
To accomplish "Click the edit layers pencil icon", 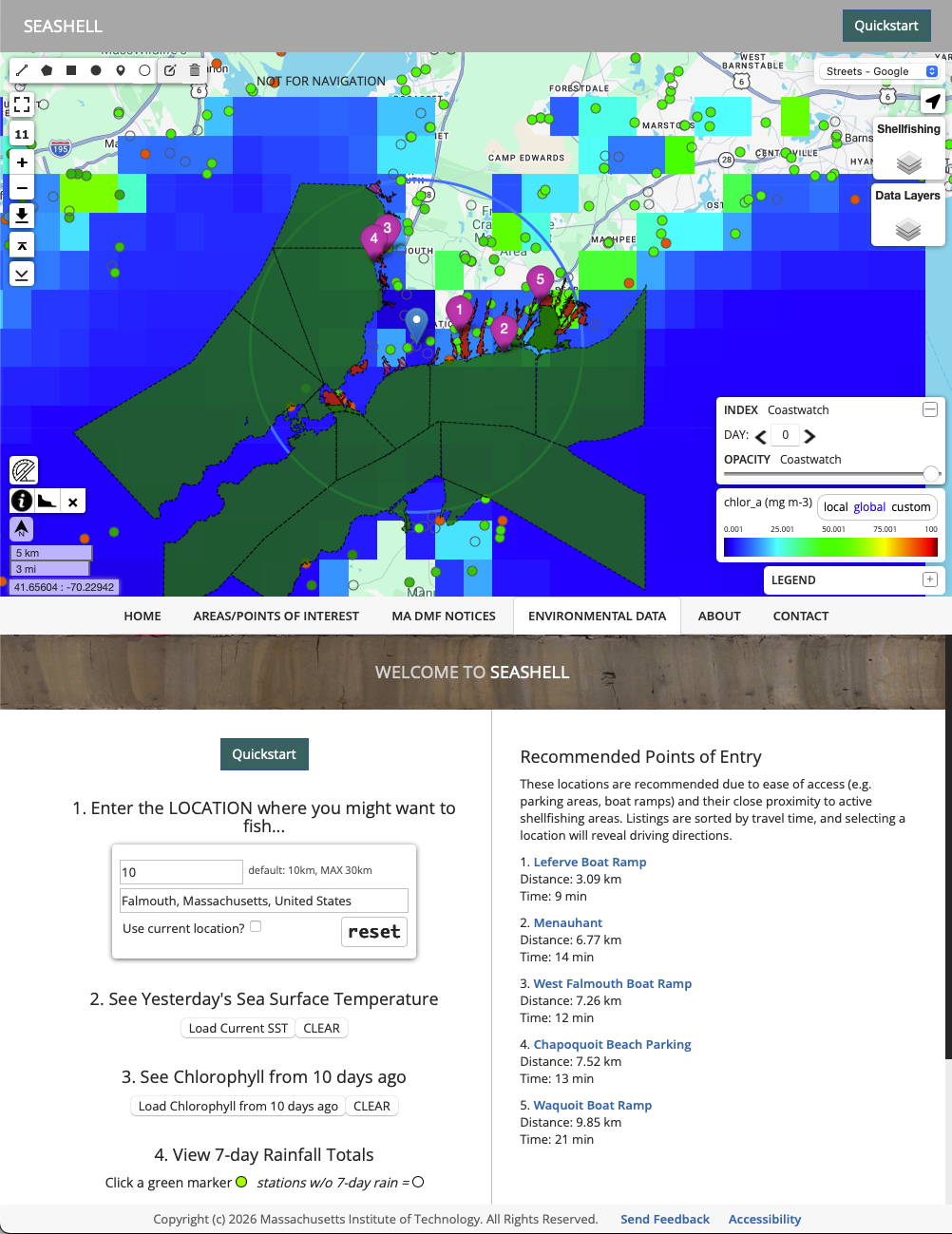I will pos(170,70).
